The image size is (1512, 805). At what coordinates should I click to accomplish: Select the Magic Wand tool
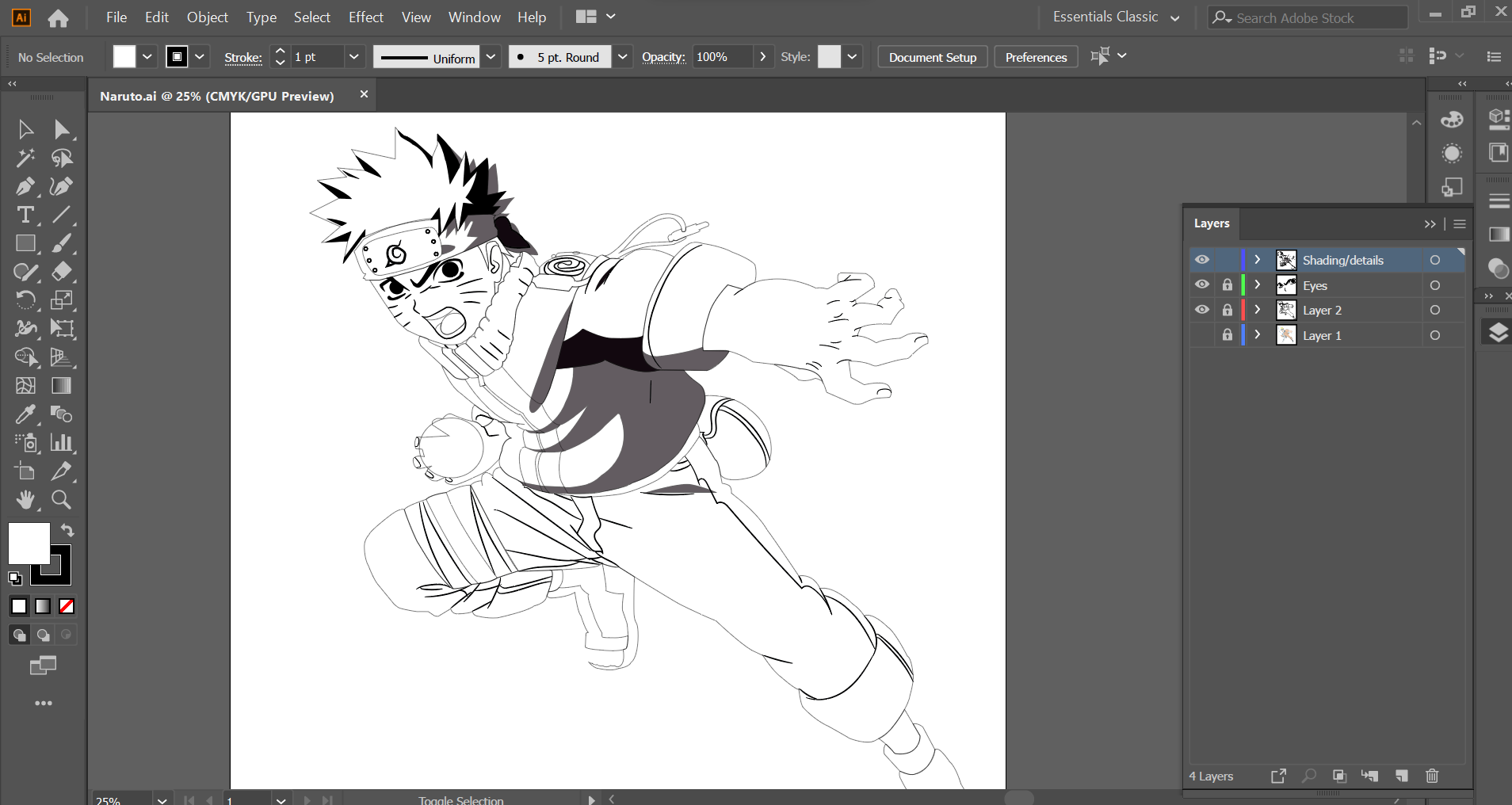point(25,158)
